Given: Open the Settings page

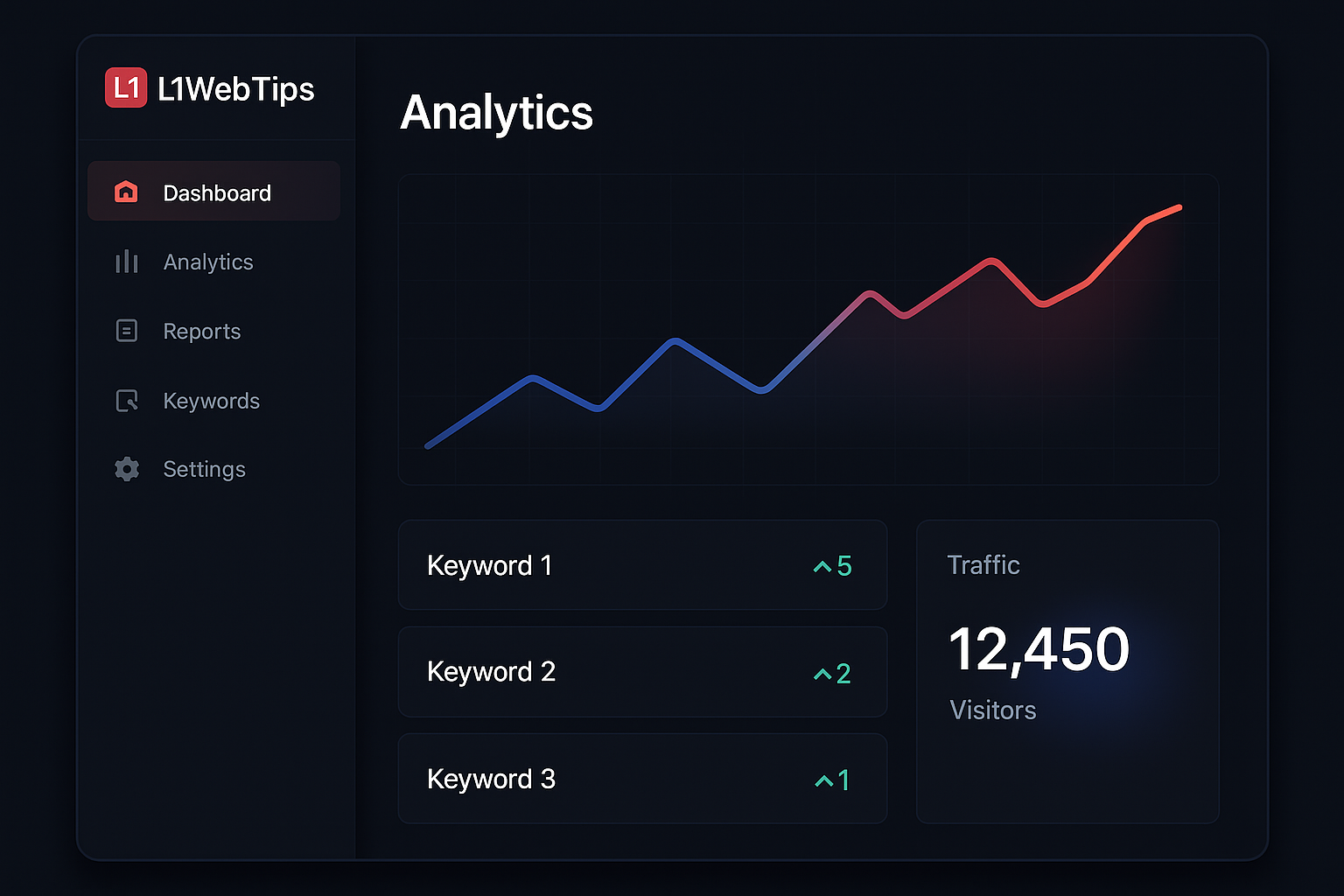Looking at the screenshot, I should point(204,469).
